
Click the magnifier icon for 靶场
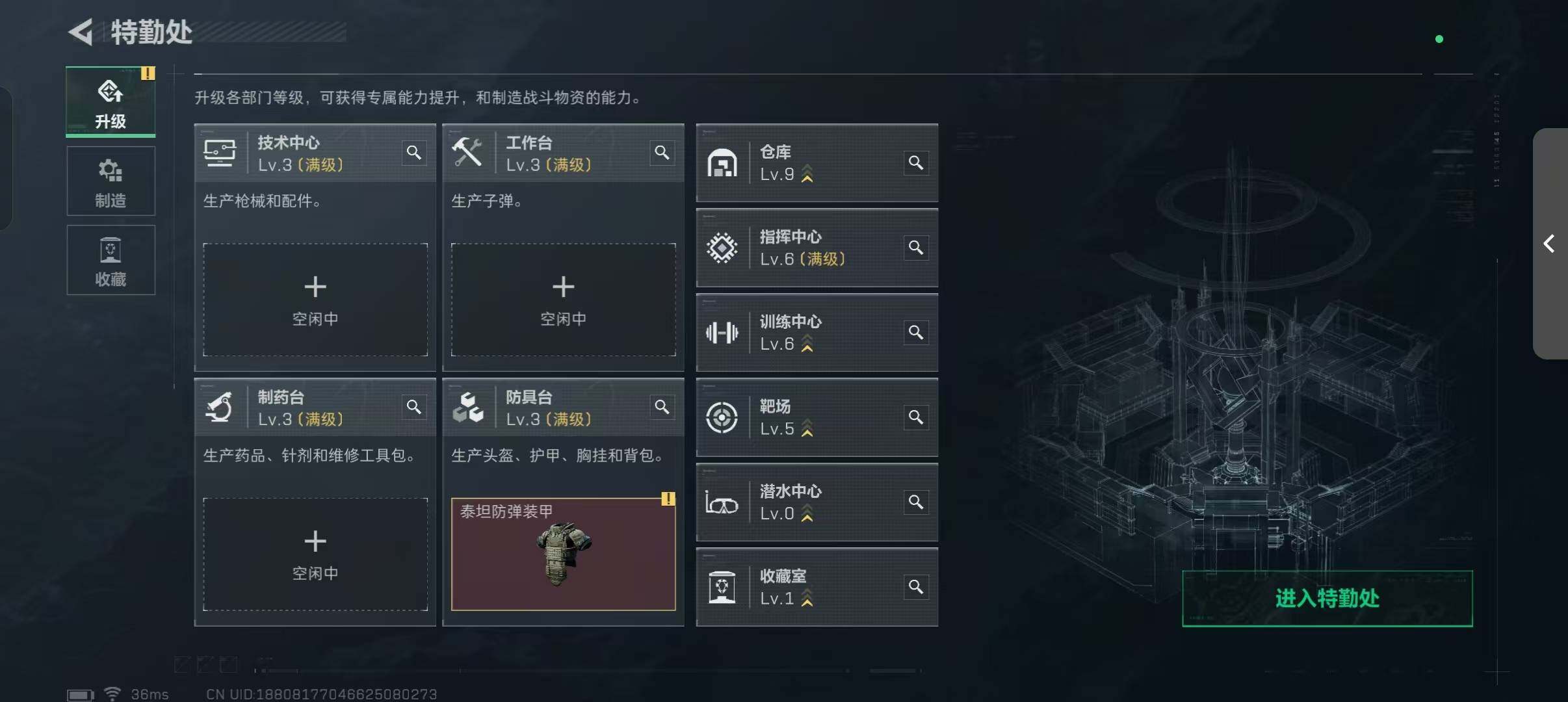click(x=916, y=417)
